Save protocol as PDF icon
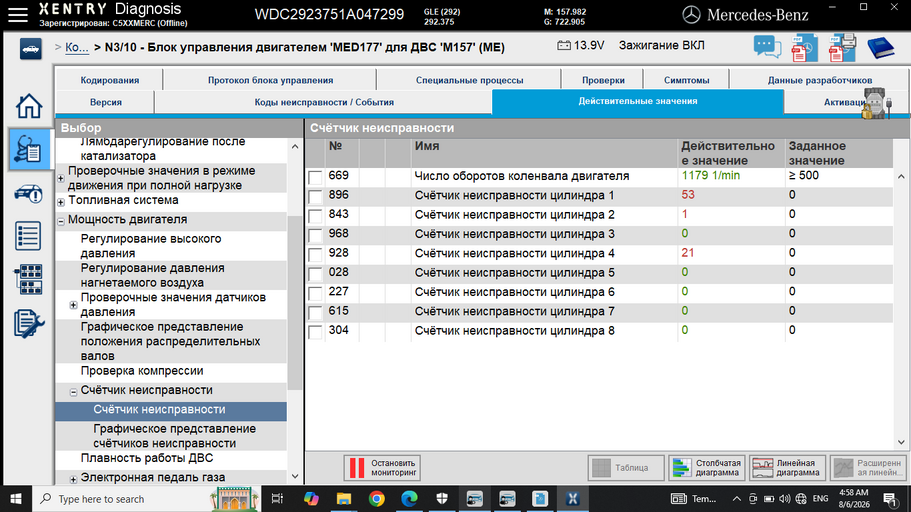The height and width of the screenshot is (512, 911). coord(804,48)
